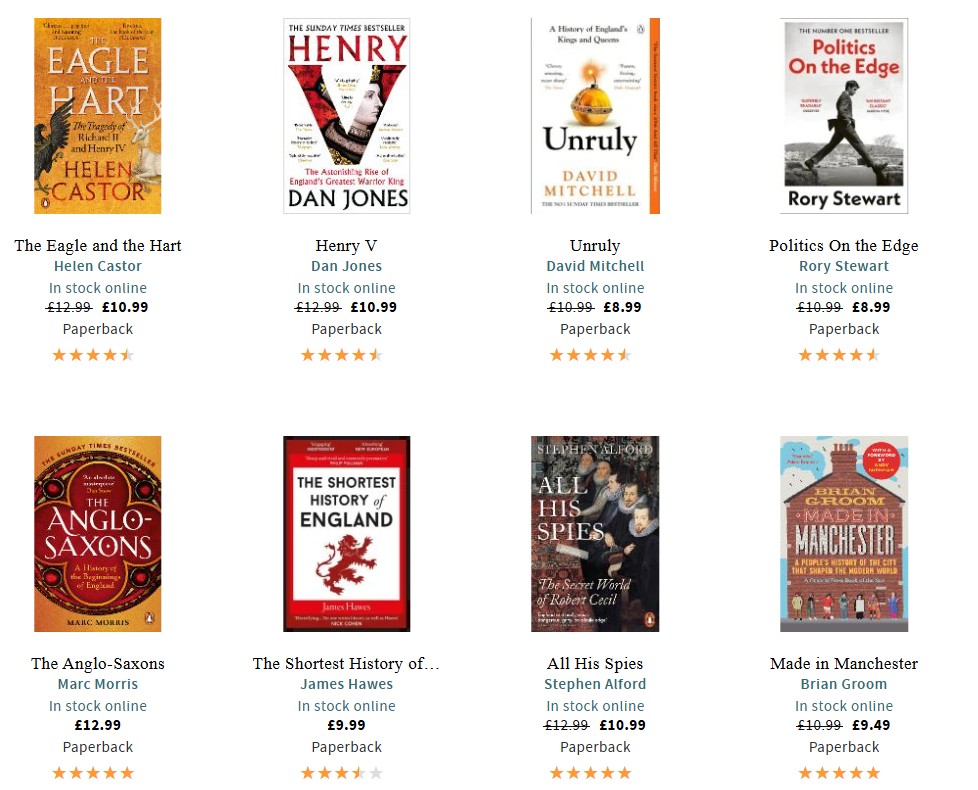Open The Anglo-Saxons book cover
Viewport: 978px width, 790px height.
click(98, 534)
